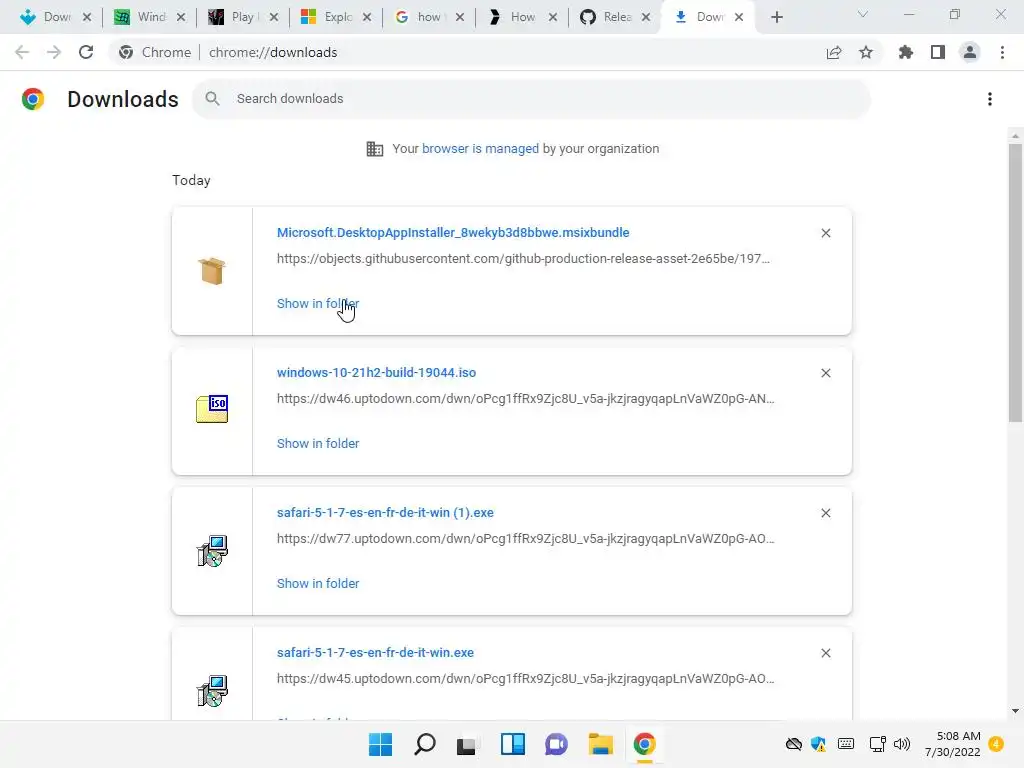Open Chat app on the taskbar

coord(556,744)
